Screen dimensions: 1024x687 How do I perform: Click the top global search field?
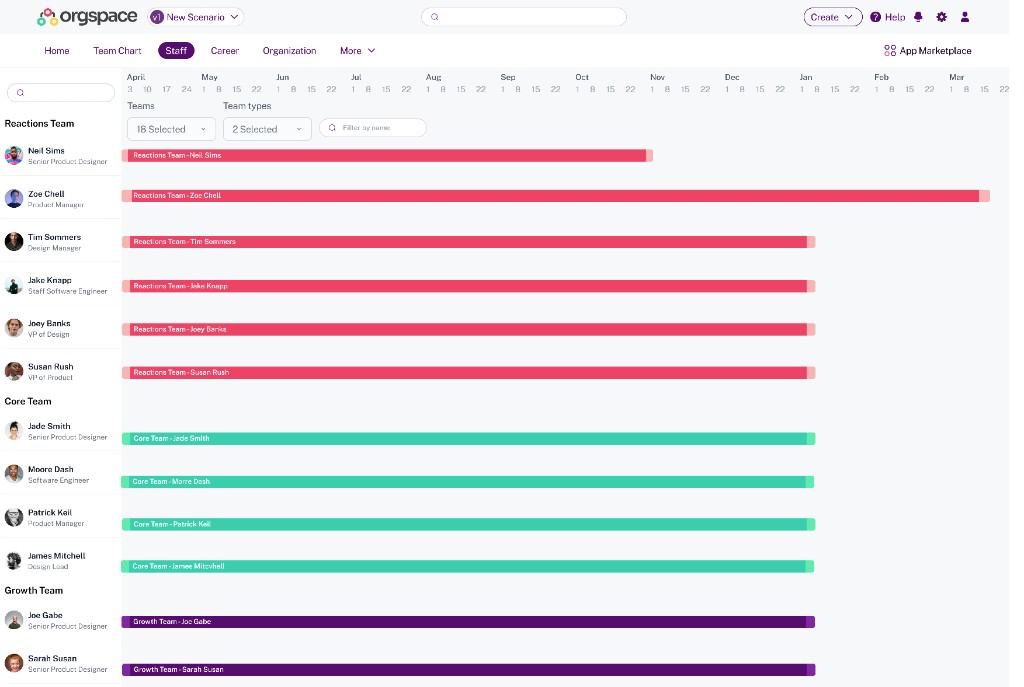(524, 17)
